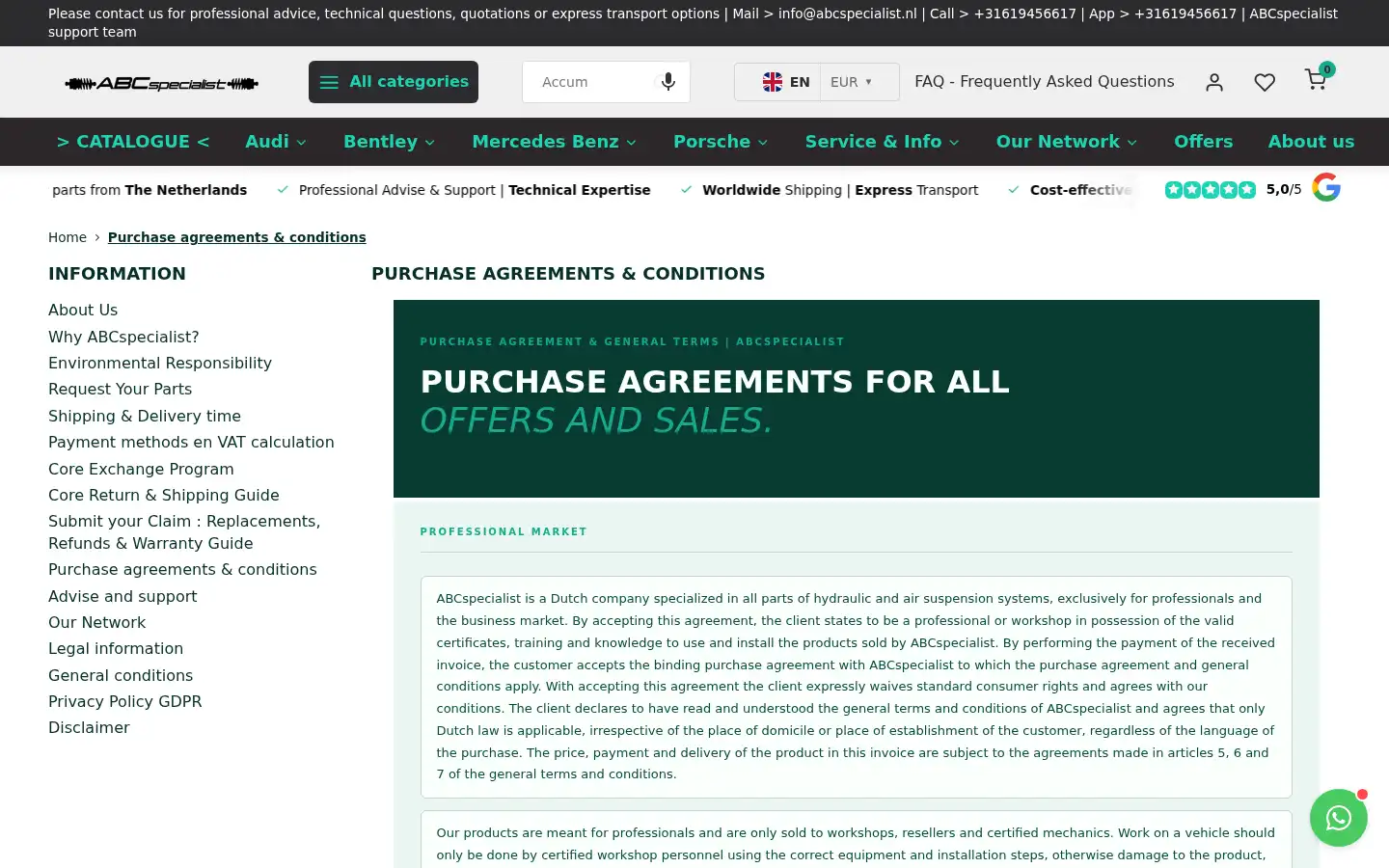Open About us in navigation bar

(x=1311, y=142)
